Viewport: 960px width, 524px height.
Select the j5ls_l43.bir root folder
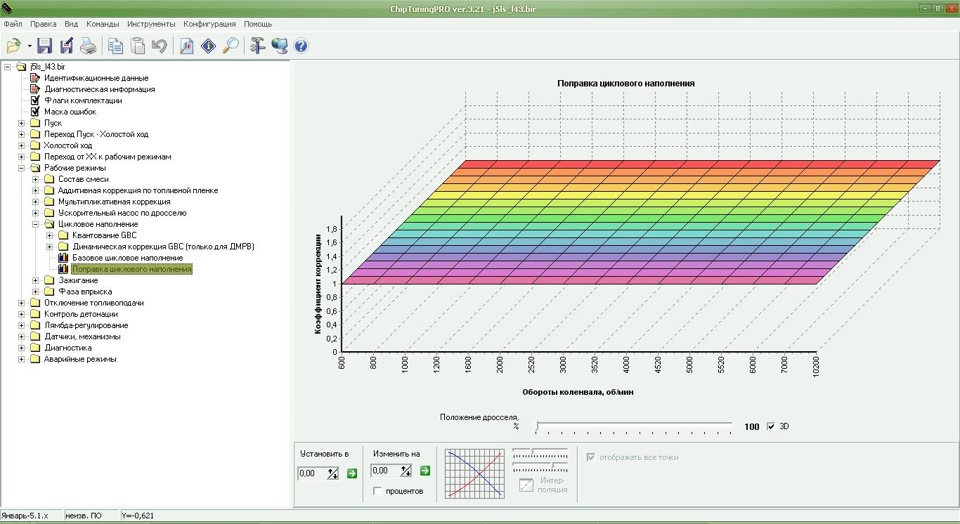point(48,67)
